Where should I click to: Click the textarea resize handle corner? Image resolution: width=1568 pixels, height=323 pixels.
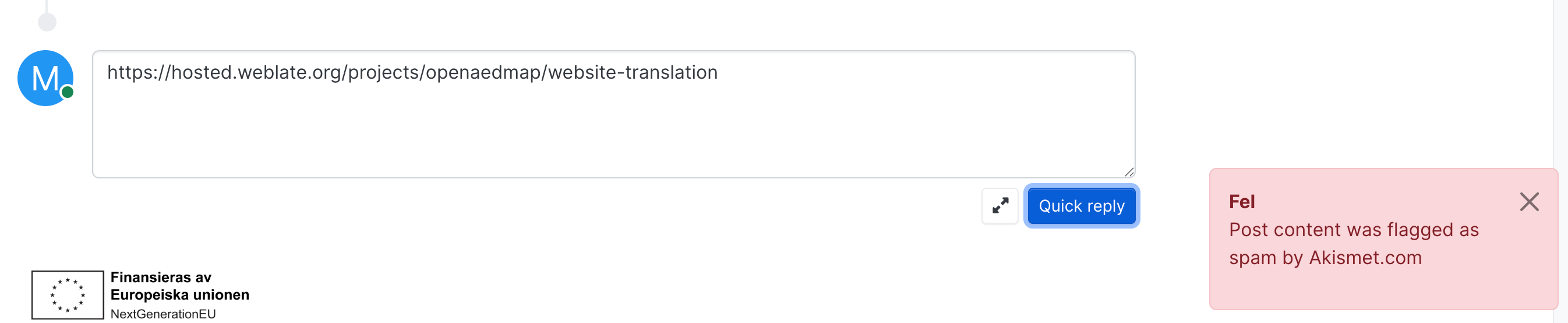1128,172
